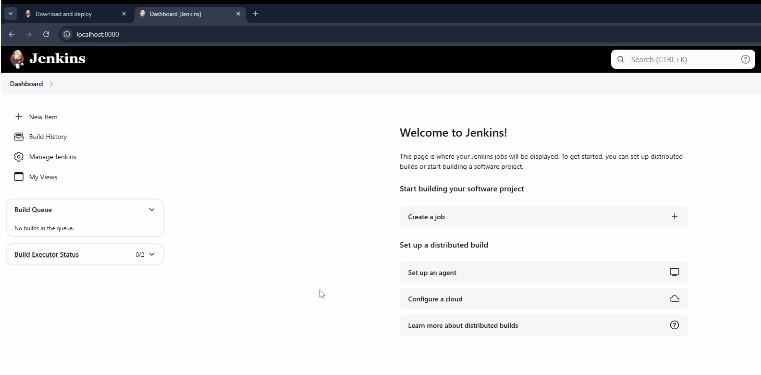The width and height of the screenshot is (761, 375).
Task: Click the localhost:8080 address bar
Action: [x=98, y=34]
